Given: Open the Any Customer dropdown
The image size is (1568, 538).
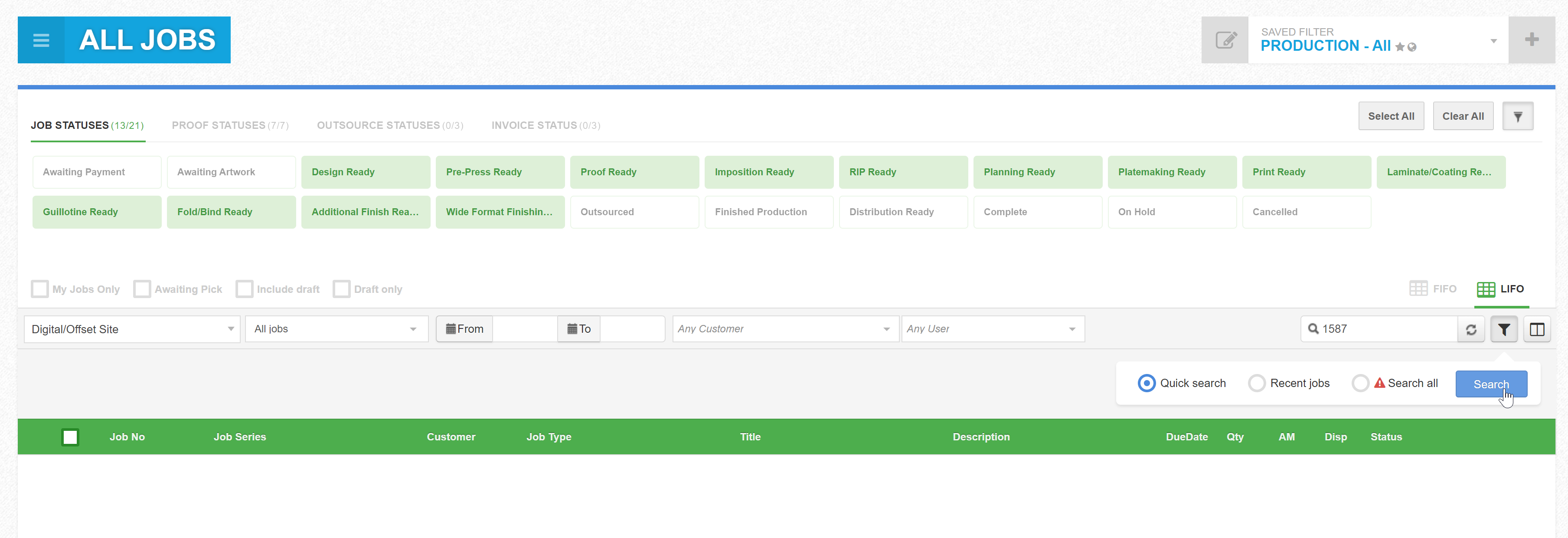Looking at the screenshot, I should (x=784, y=329).
